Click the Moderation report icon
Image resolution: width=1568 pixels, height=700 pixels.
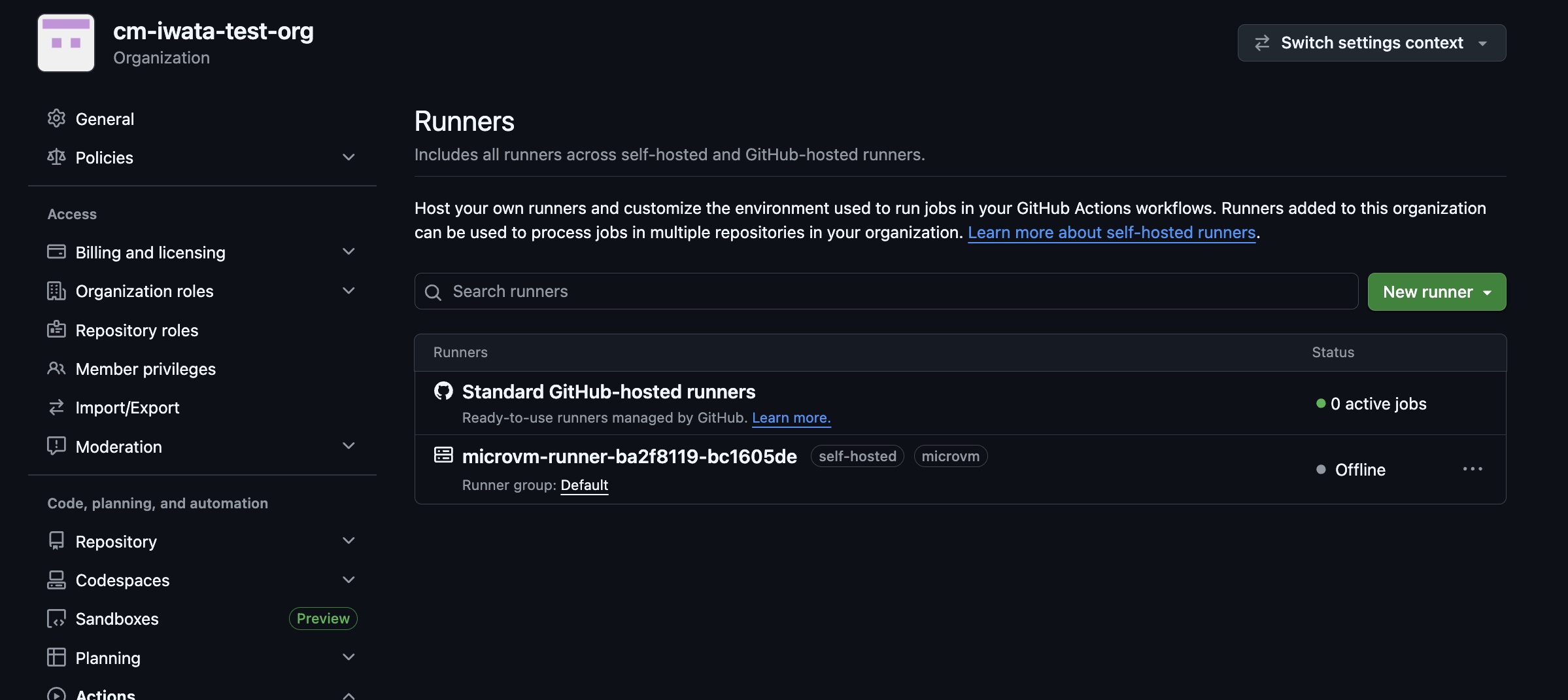point(56,446)
